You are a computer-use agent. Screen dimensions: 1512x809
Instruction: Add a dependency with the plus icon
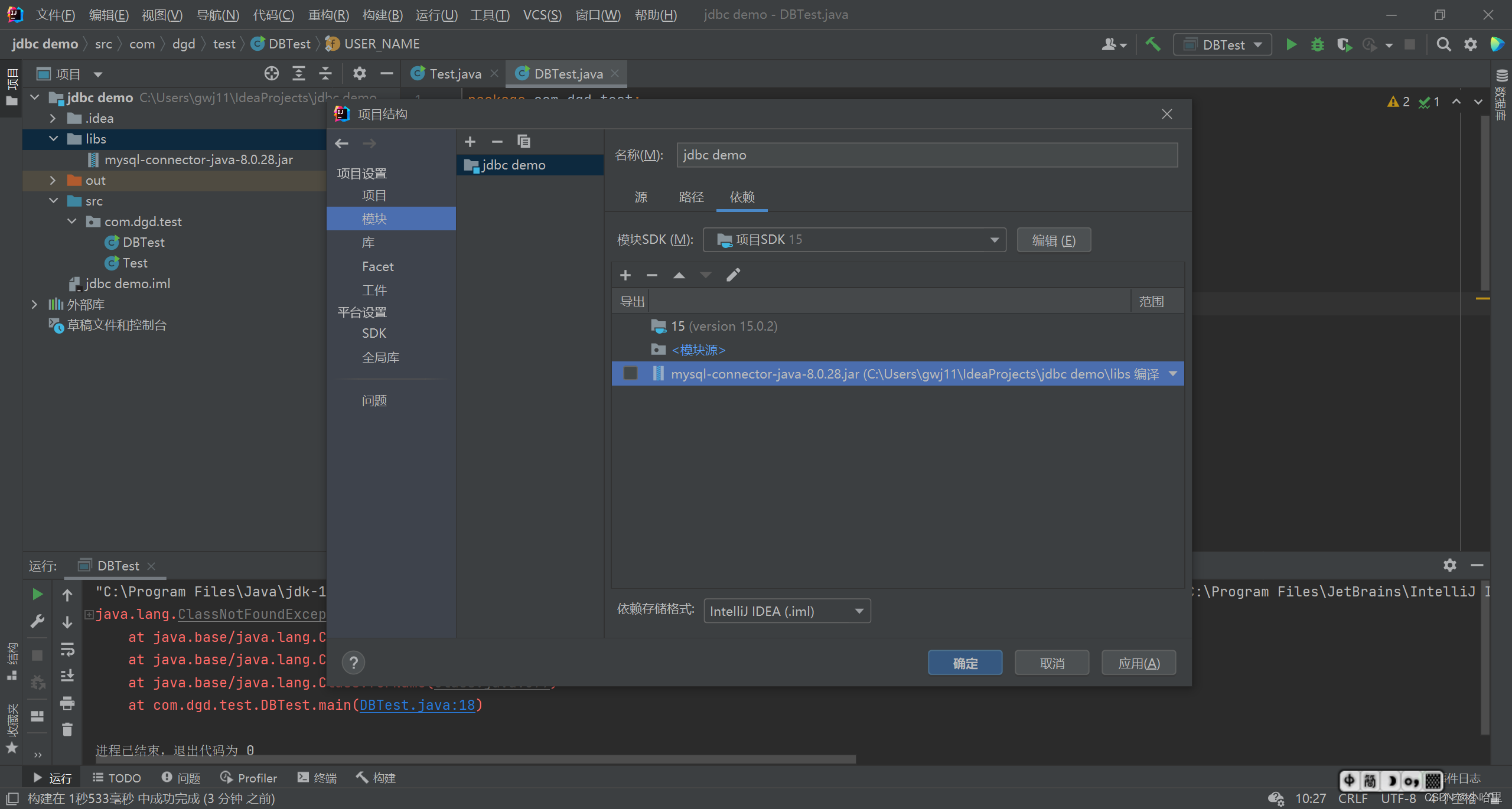coord(625,275)
